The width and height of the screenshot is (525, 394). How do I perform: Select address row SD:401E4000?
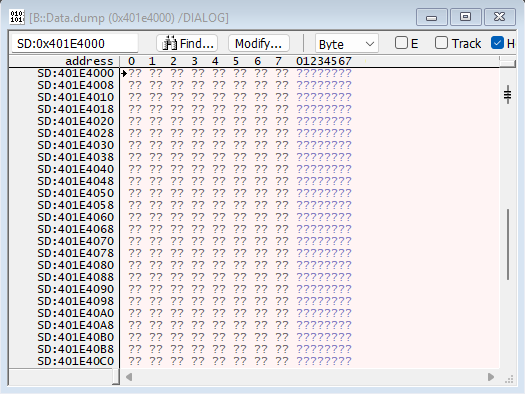coord(76,73)
